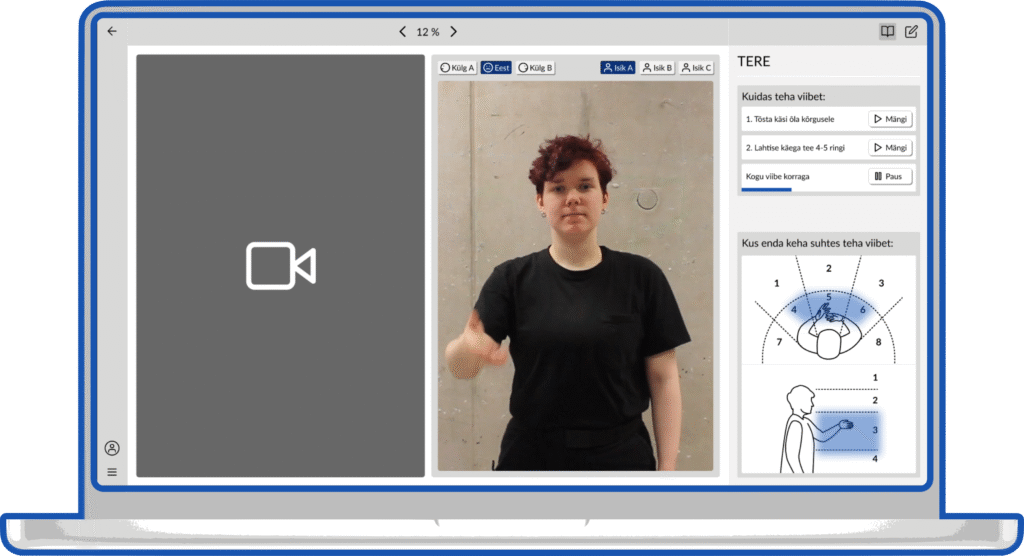Screen dimensions: 1024x556
Task: Open the edit pencil icon
Action: (x=911, y=32)
